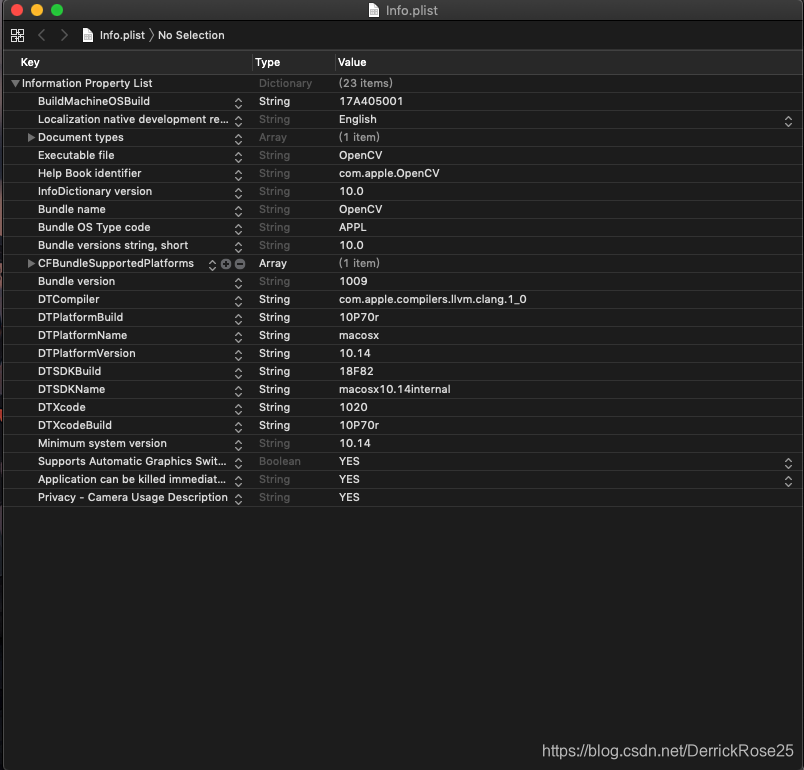Open key stepper for Document types

pyautogui.click(x=238, y=139)
